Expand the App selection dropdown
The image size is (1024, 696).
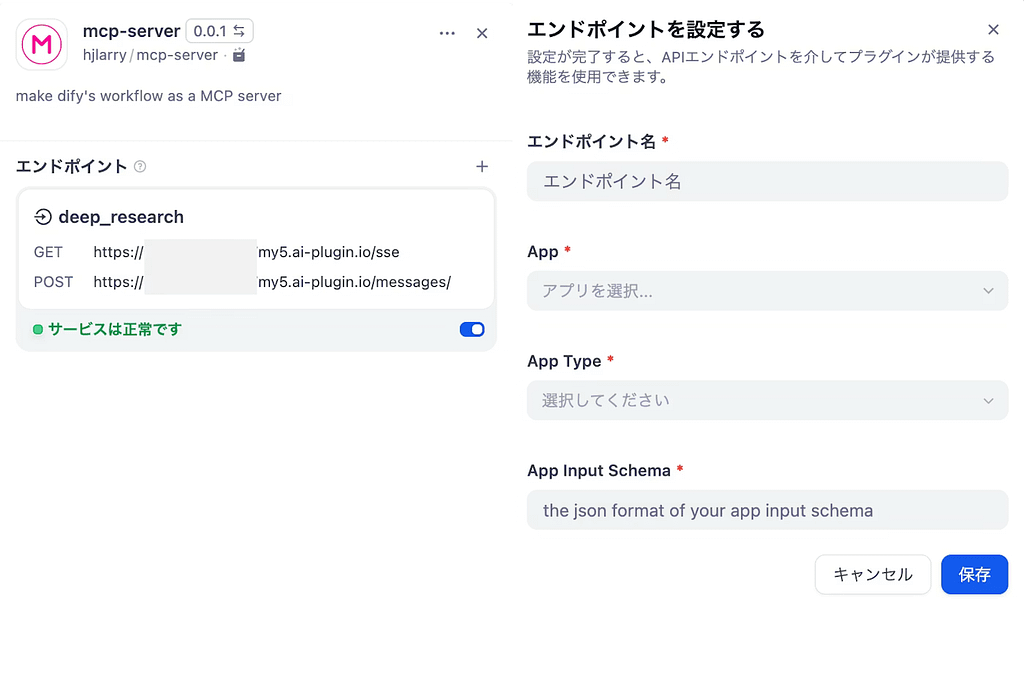tap(767, 291)
